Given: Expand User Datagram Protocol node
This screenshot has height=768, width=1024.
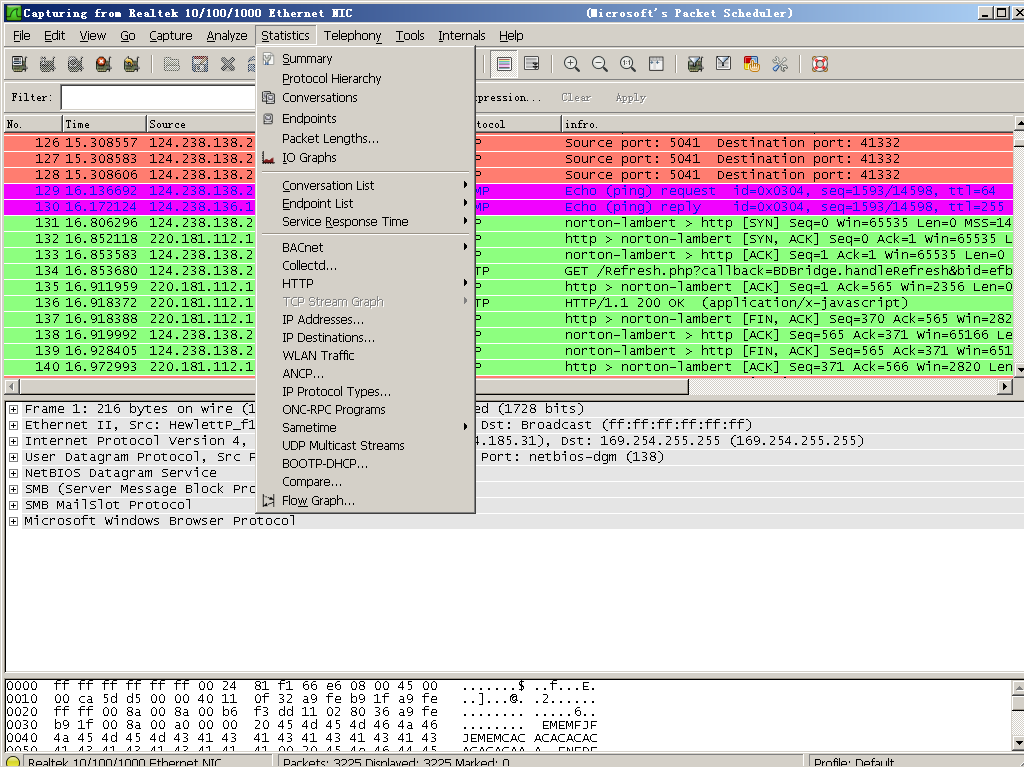Looking at the screenshot, I should coord(13,457).
